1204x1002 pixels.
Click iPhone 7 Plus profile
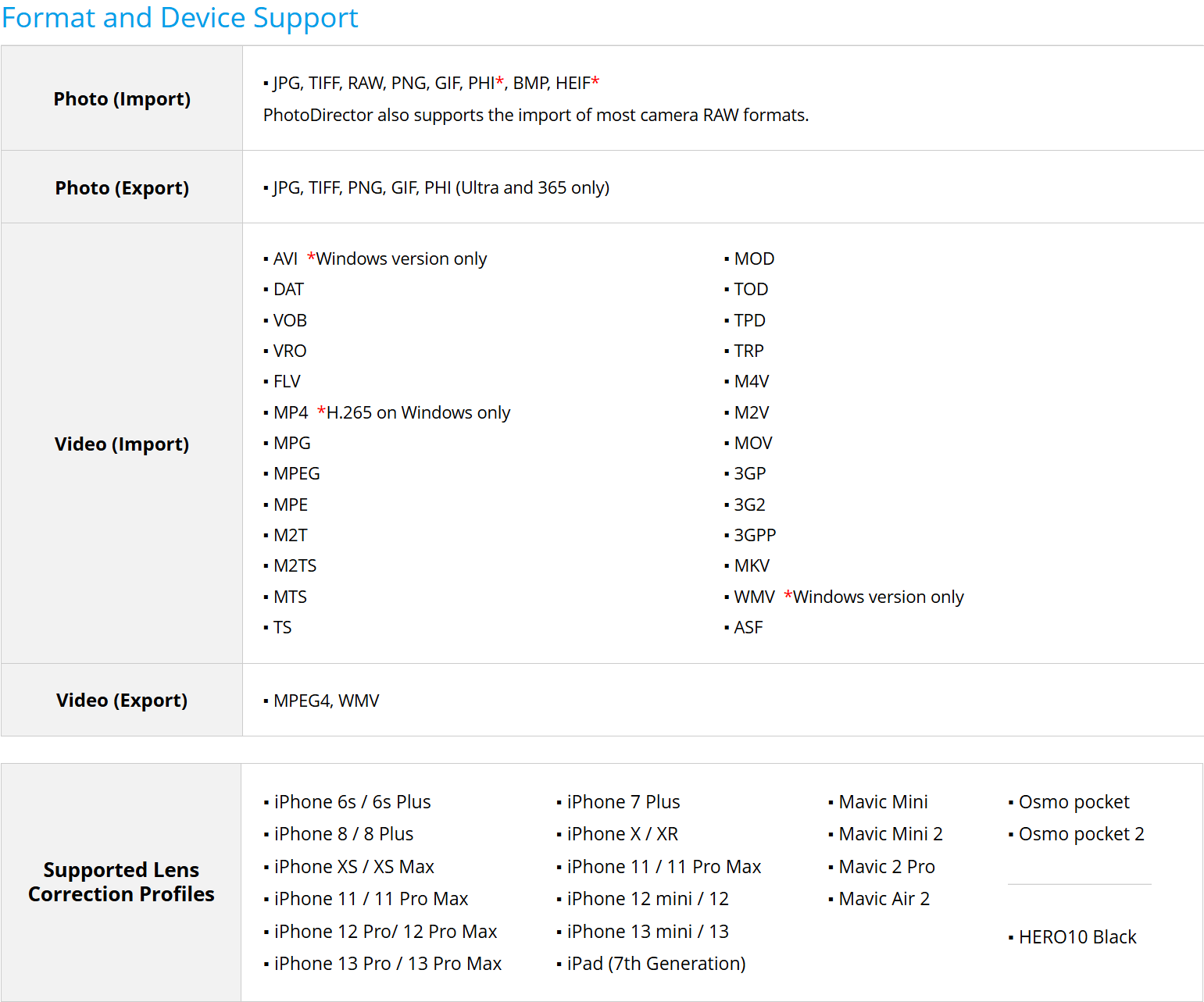[x=623, y=802]
